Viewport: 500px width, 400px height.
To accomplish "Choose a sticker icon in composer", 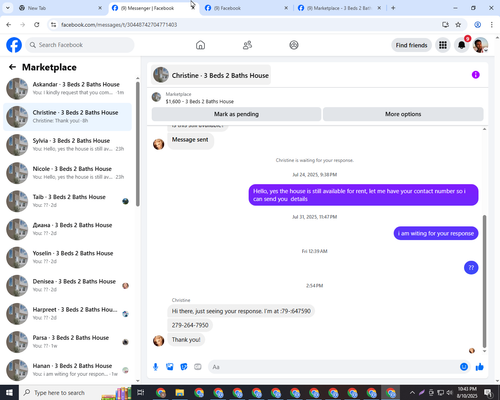I will [184, 367].
